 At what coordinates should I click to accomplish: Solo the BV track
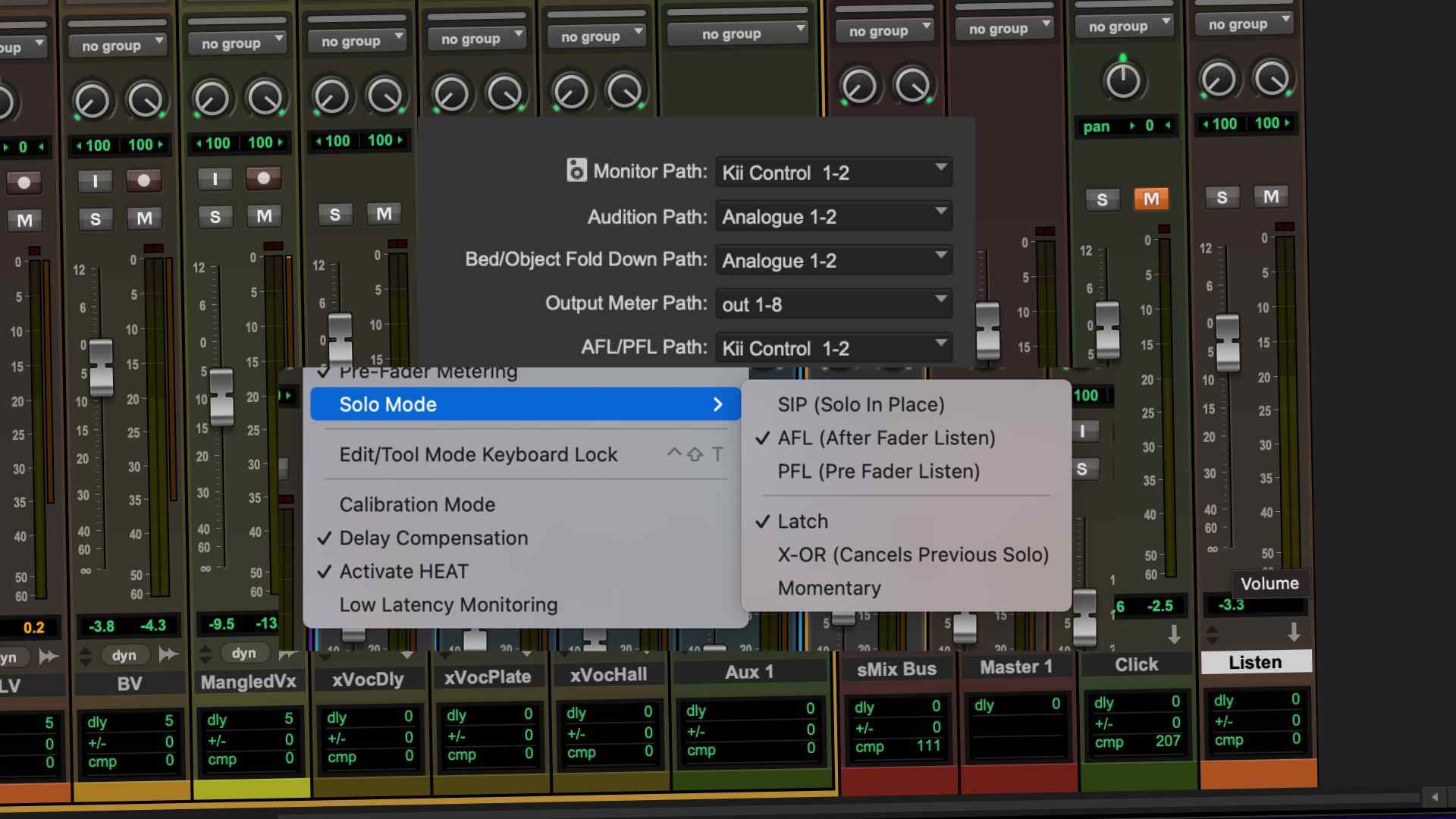(96, 219)
